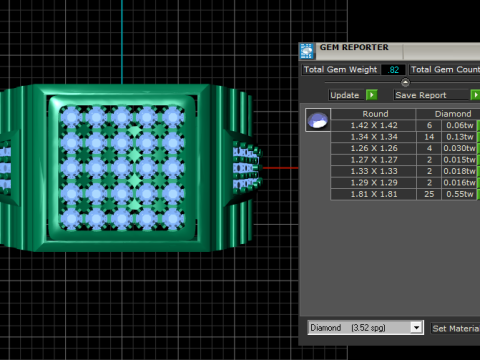Select the round gem shape thumbnail

pyautogui.click(x=318, y=120)
